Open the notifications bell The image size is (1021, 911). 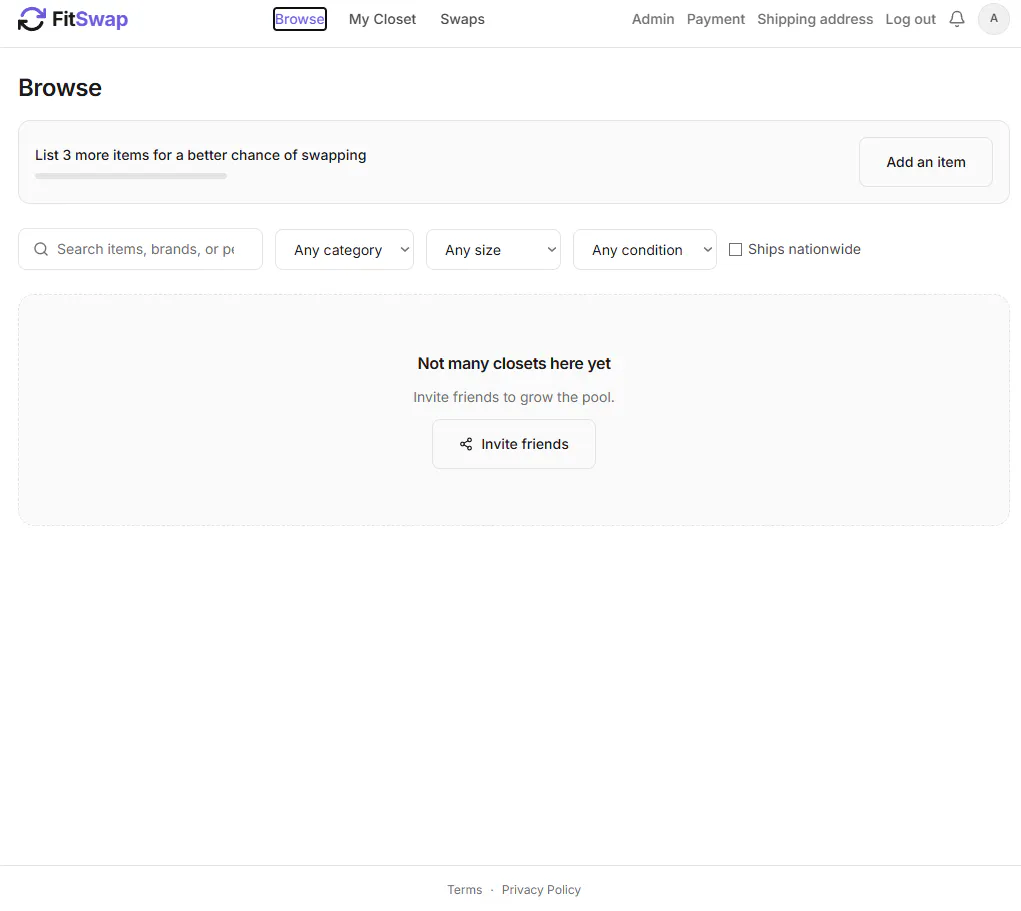tap(957, 19)
